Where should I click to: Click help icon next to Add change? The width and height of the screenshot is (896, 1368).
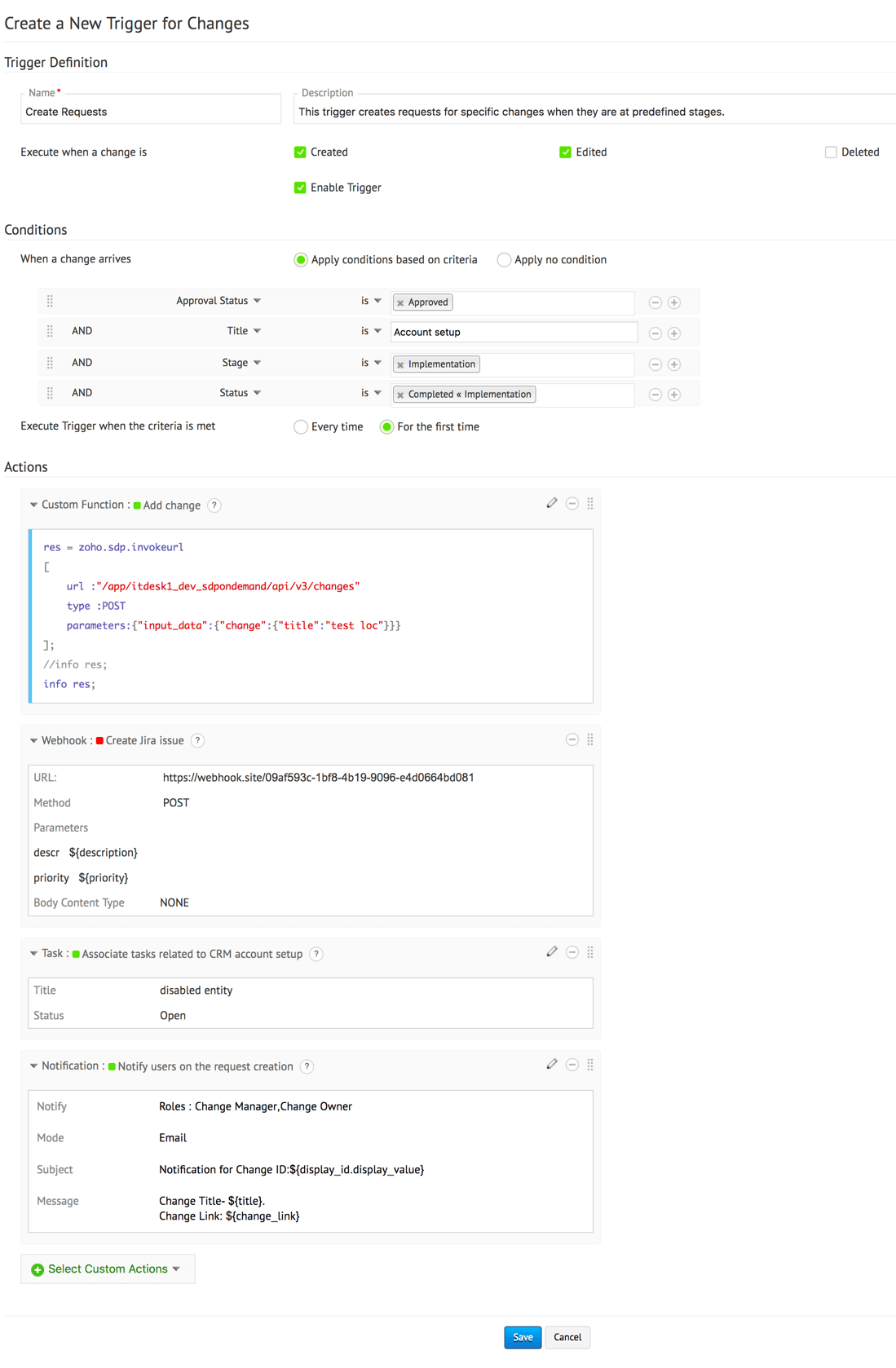pos(214,505)
